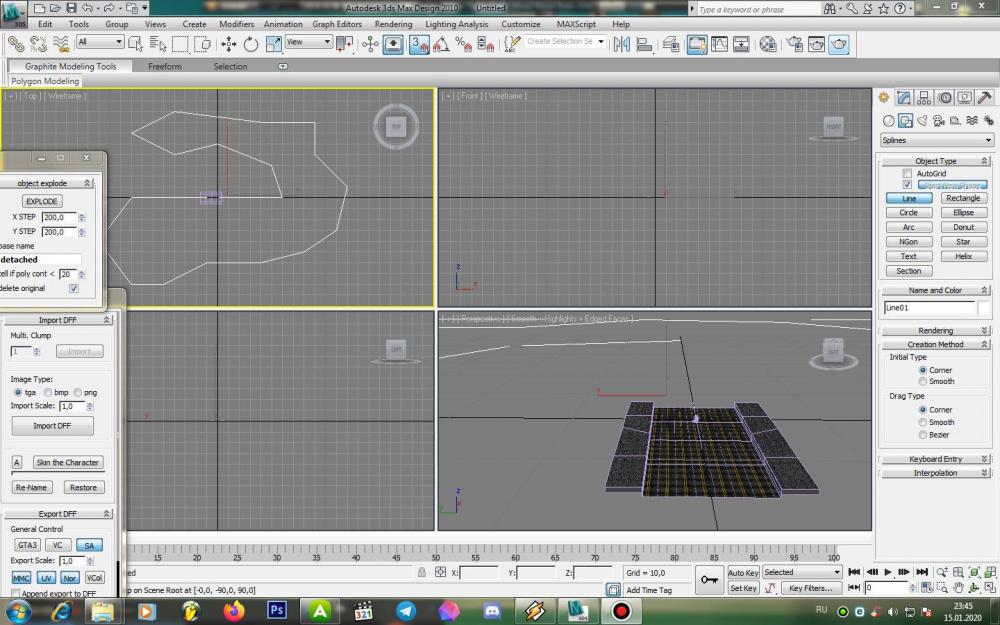Open the Curve Editor icon

[719, 44]
